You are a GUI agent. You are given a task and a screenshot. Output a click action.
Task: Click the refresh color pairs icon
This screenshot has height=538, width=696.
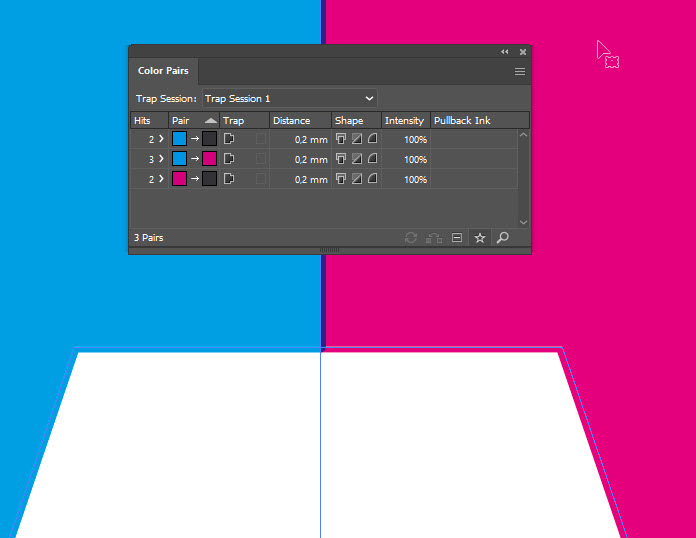coord(411,238)
